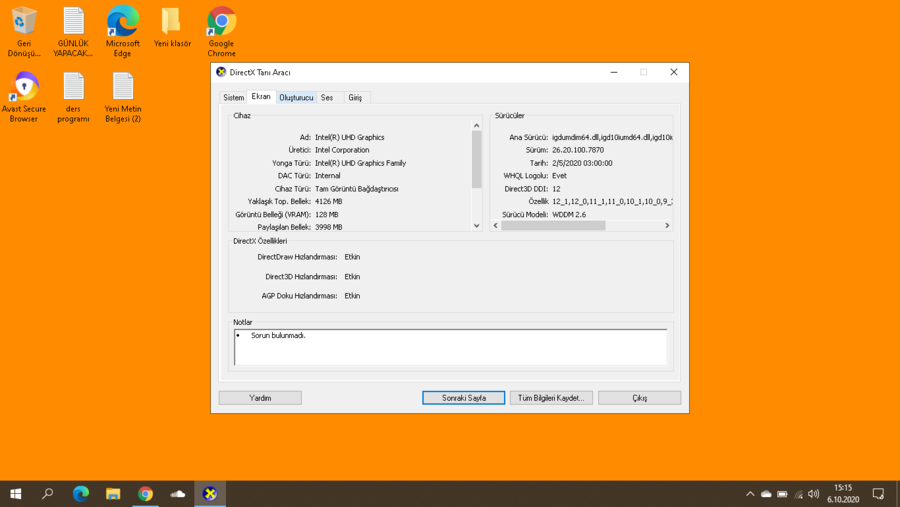Open the Windows Start menu
The width and height of the screenshot is (900, 507).
pyautogui.click(x=15, y=494)
